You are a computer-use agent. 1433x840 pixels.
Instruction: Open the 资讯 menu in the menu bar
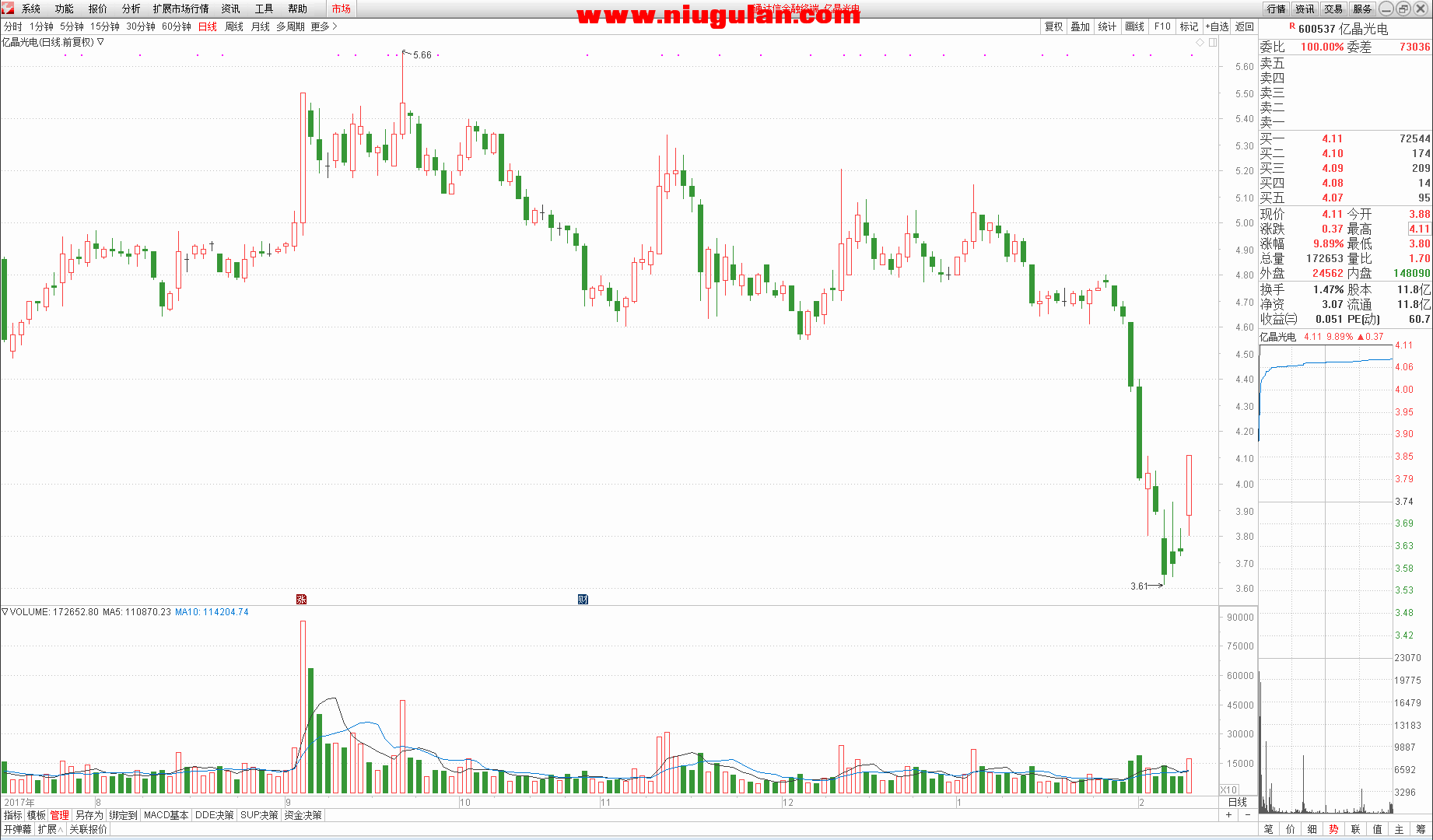coord(231,9)
